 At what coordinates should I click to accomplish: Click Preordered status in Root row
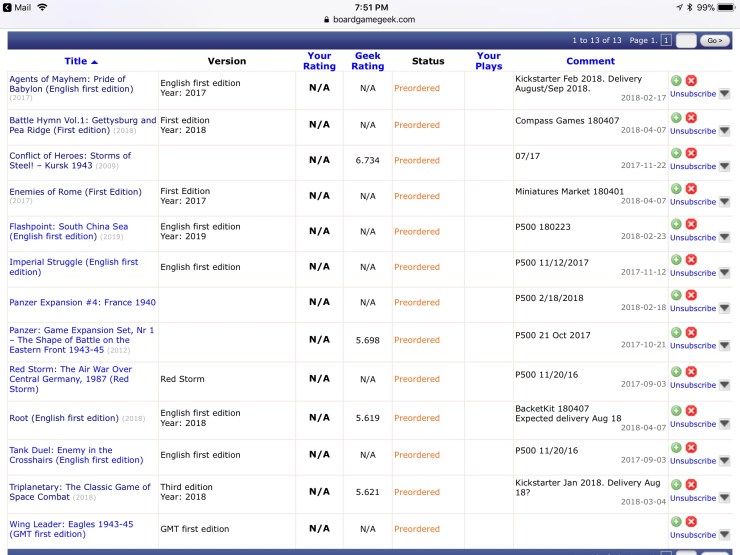(x=417, y=418)
